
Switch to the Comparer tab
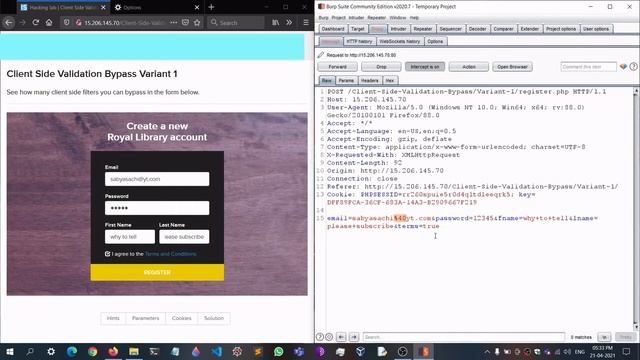click(x=503, y=29)
